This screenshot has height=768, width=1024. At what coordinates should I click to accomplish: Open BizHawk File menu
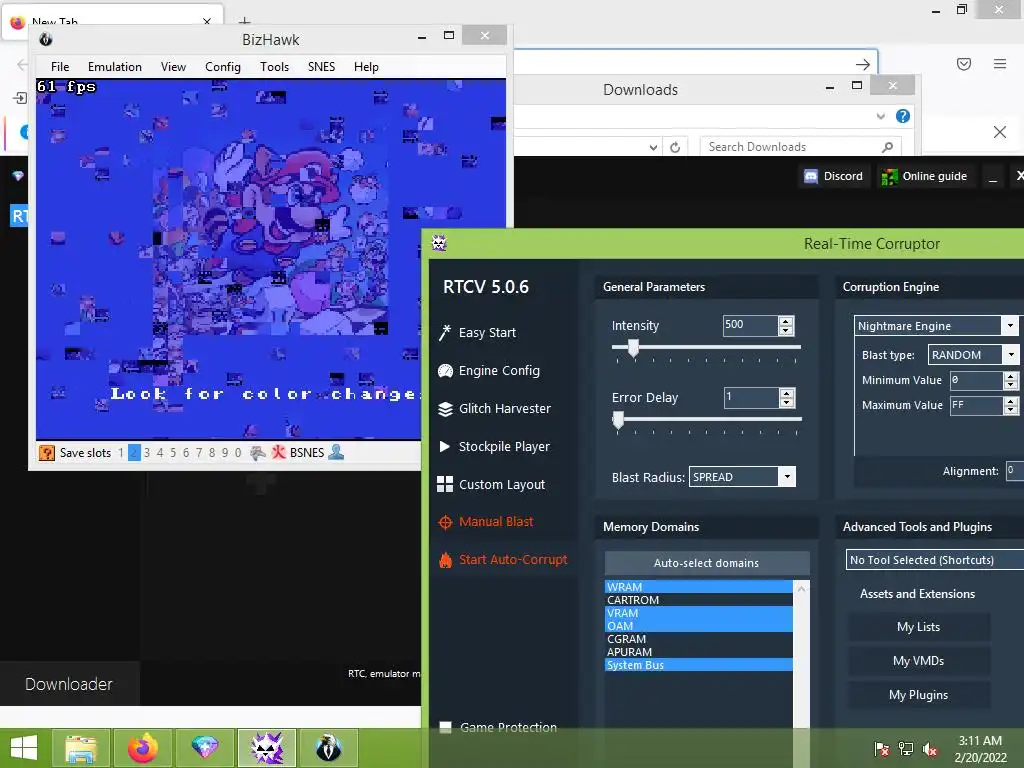[x=60, y=67]
